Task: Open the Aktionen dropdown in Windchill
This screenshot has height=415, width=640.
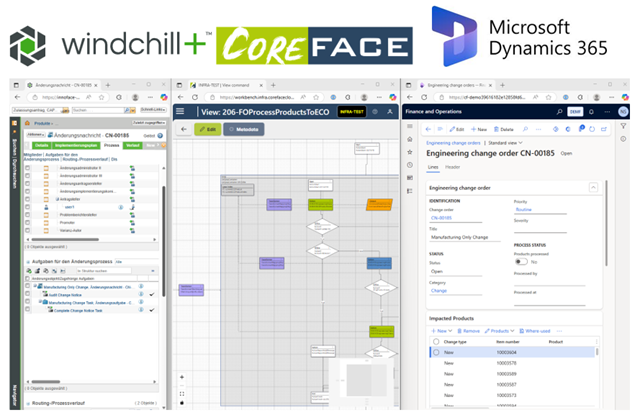Action: (36, 135)
